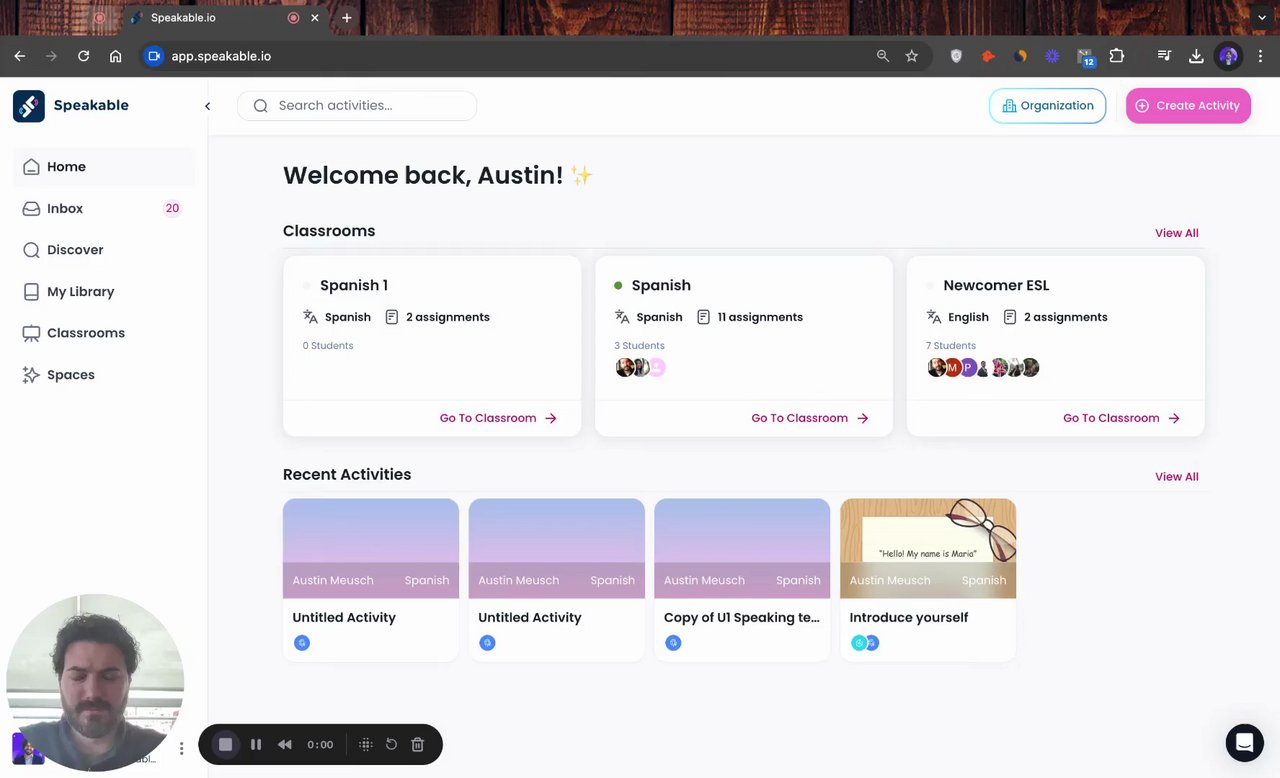
Task: Go back in the browser
Action: tap(20, 56)
